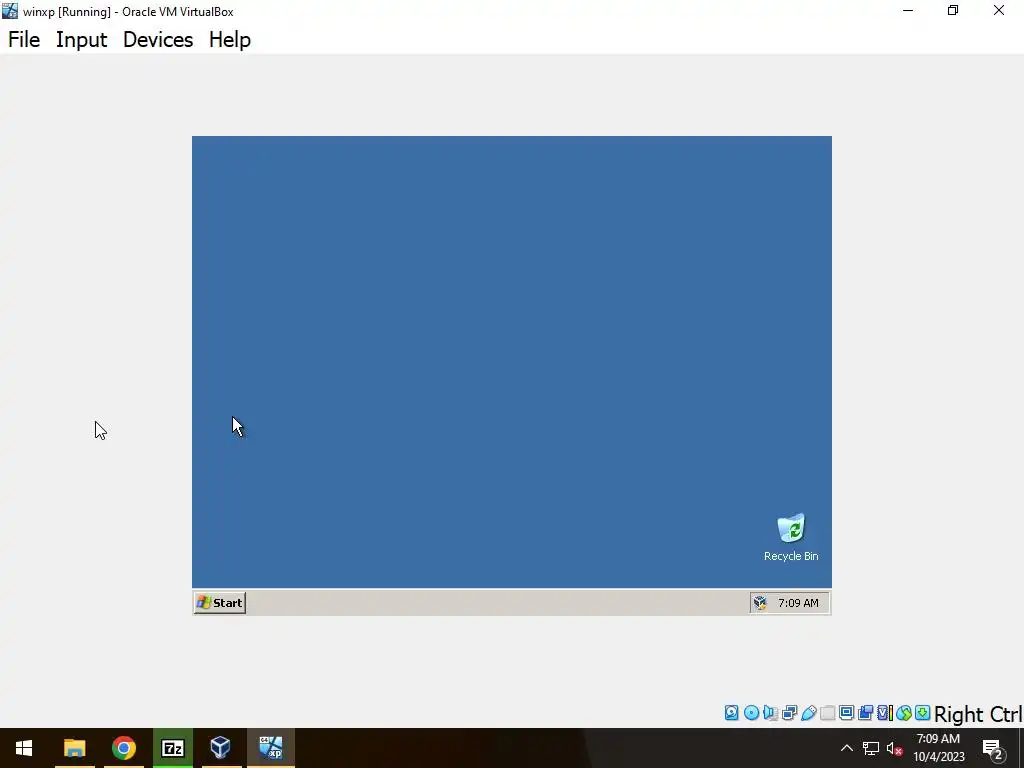This screenshot has height=768, width=1024.
Task: Click the greyed shared folders status icon
Action: 827,713
